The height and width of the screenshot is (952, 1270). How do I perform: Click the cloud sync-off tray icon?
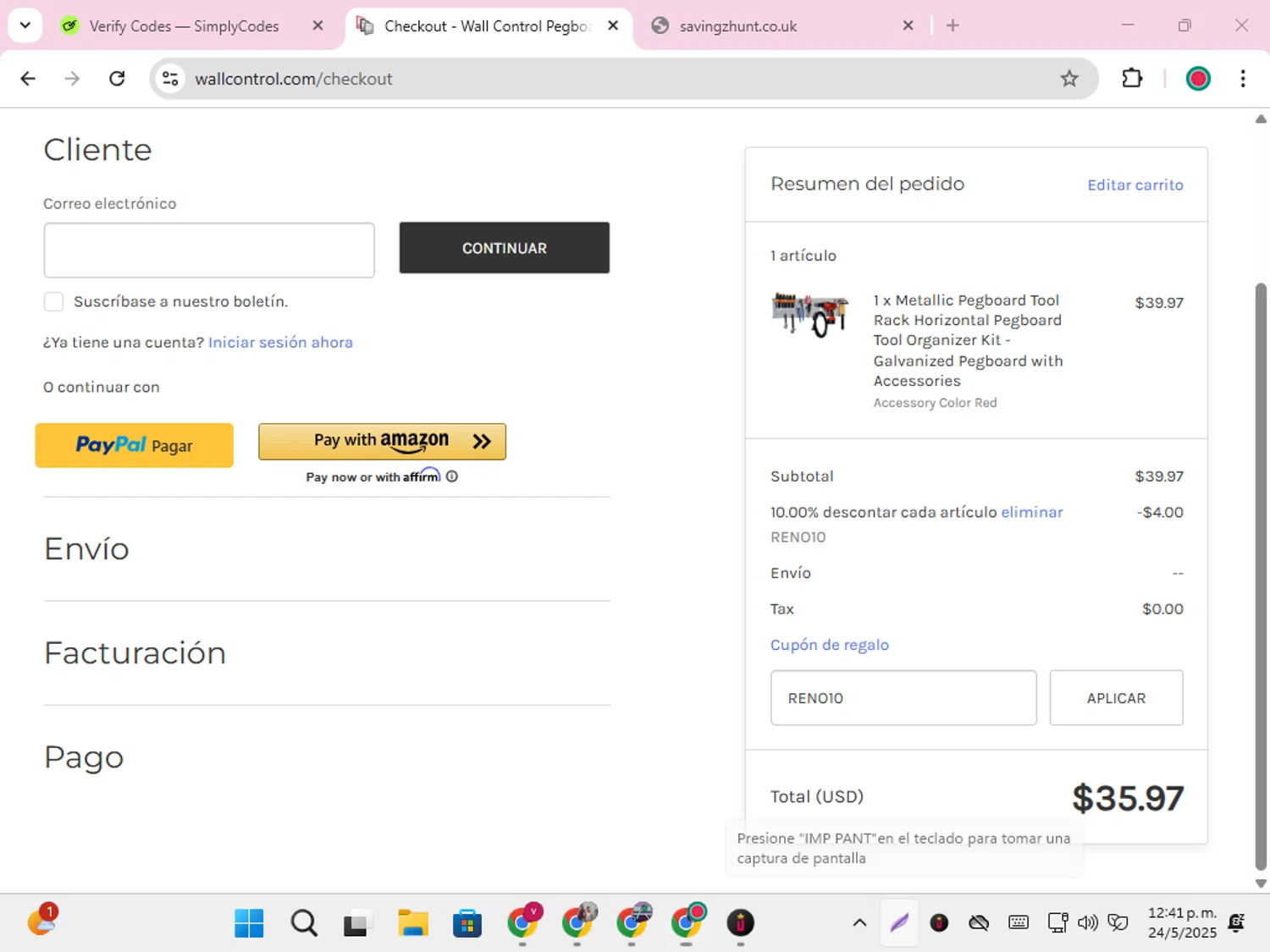(979, 922)
